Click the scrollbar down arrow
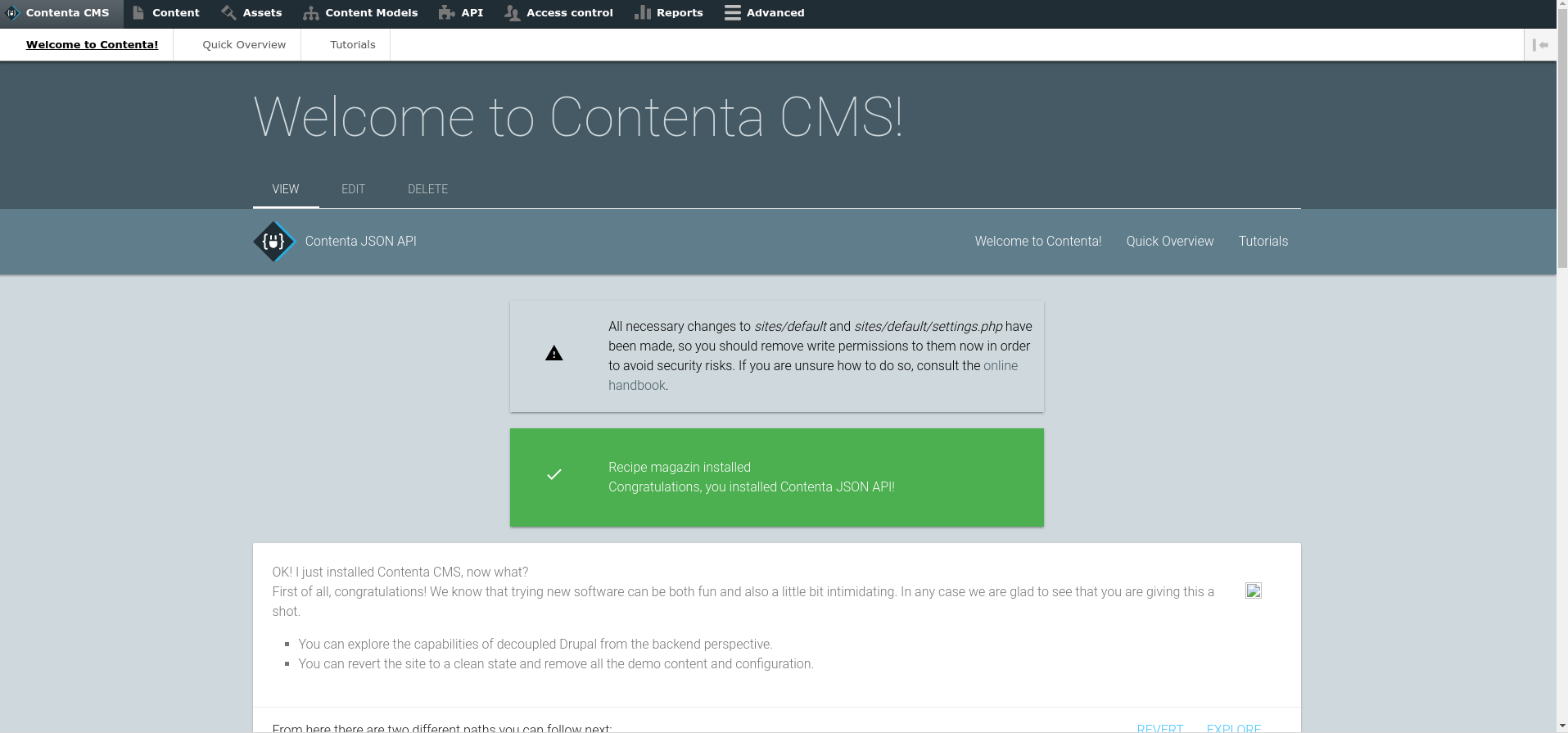This screenshot has width=1568, height=733. tap(1561, 726)
